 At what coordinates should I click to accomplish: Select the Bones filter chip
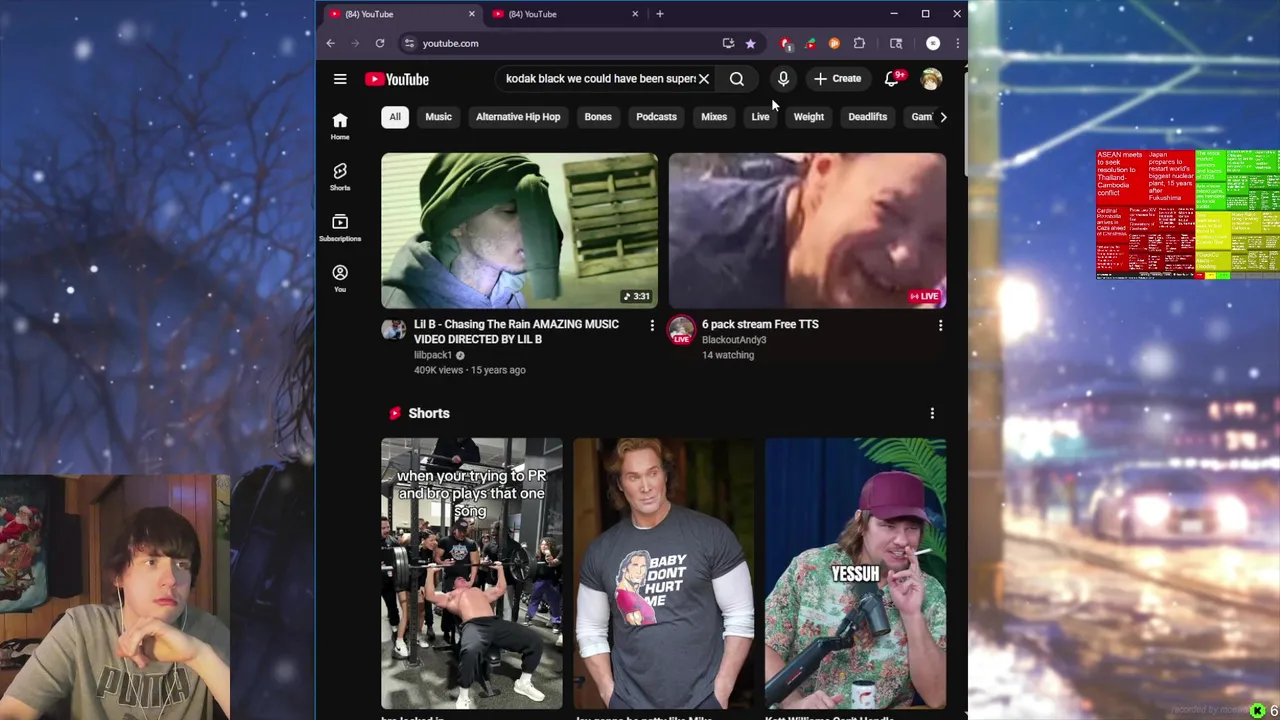[x=598, y=117]
